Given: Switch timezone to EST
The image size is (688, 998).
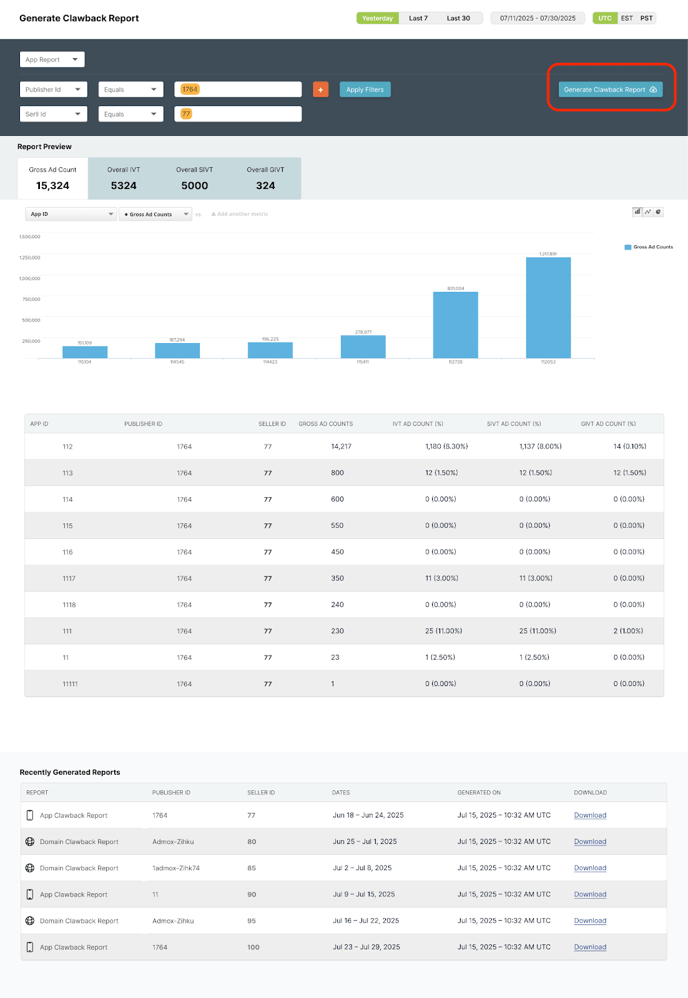Looking at the screenshot, I should point(627,18).
